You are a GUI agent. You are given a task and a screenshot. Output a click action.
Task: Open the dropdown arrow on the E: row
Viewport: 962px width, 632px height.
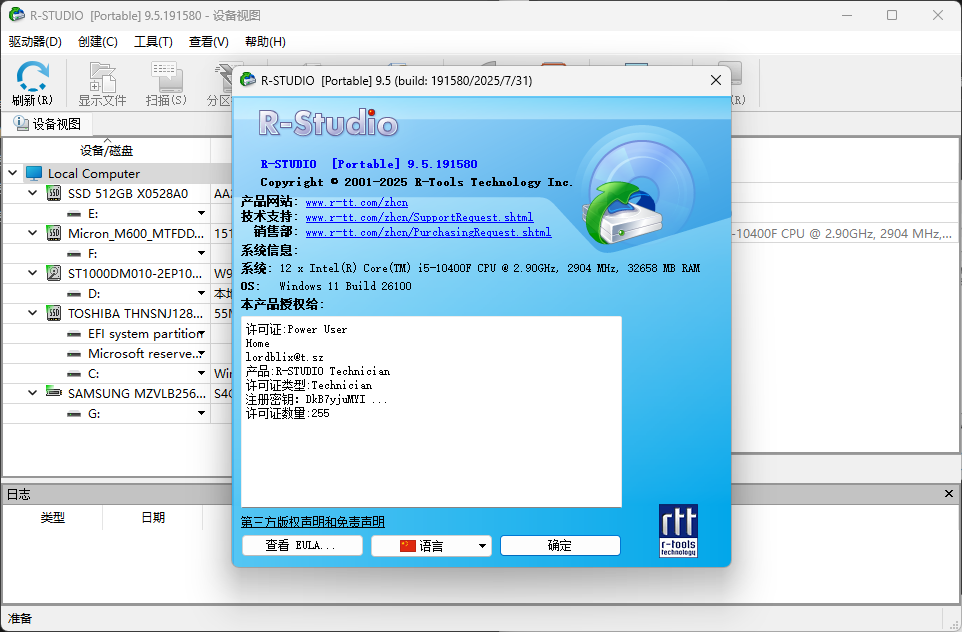(x=201, y=214)
